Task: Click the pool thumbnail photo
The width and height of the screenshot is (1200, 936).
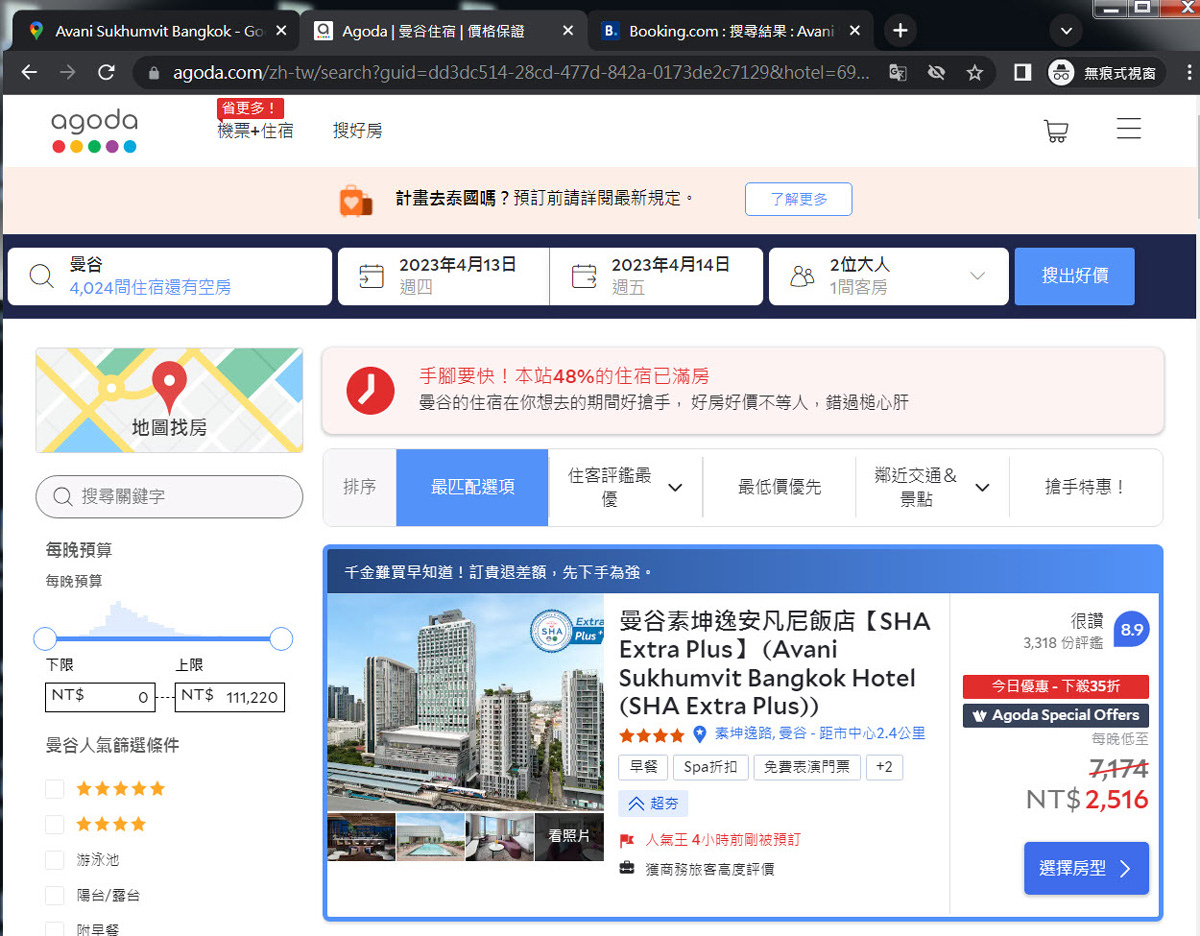Action: click(430, 836)
